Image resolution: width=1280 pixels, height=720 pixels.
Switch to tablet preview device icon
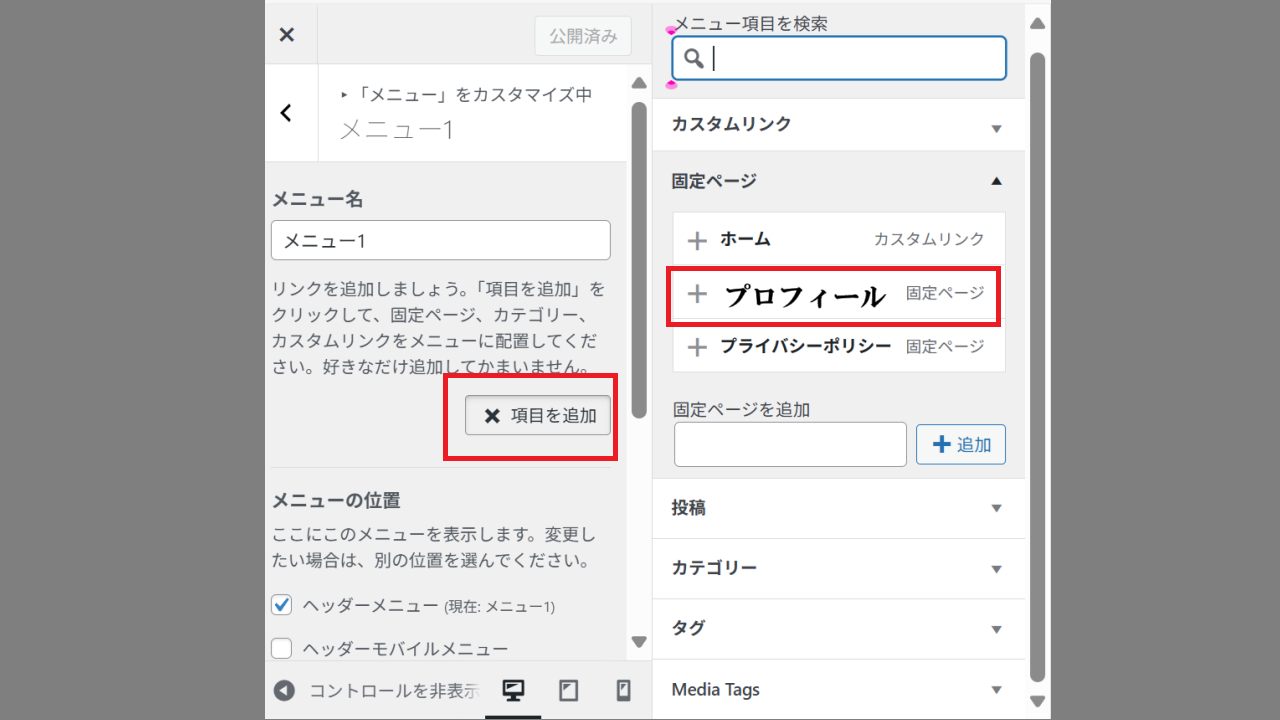tap(568, 691)
